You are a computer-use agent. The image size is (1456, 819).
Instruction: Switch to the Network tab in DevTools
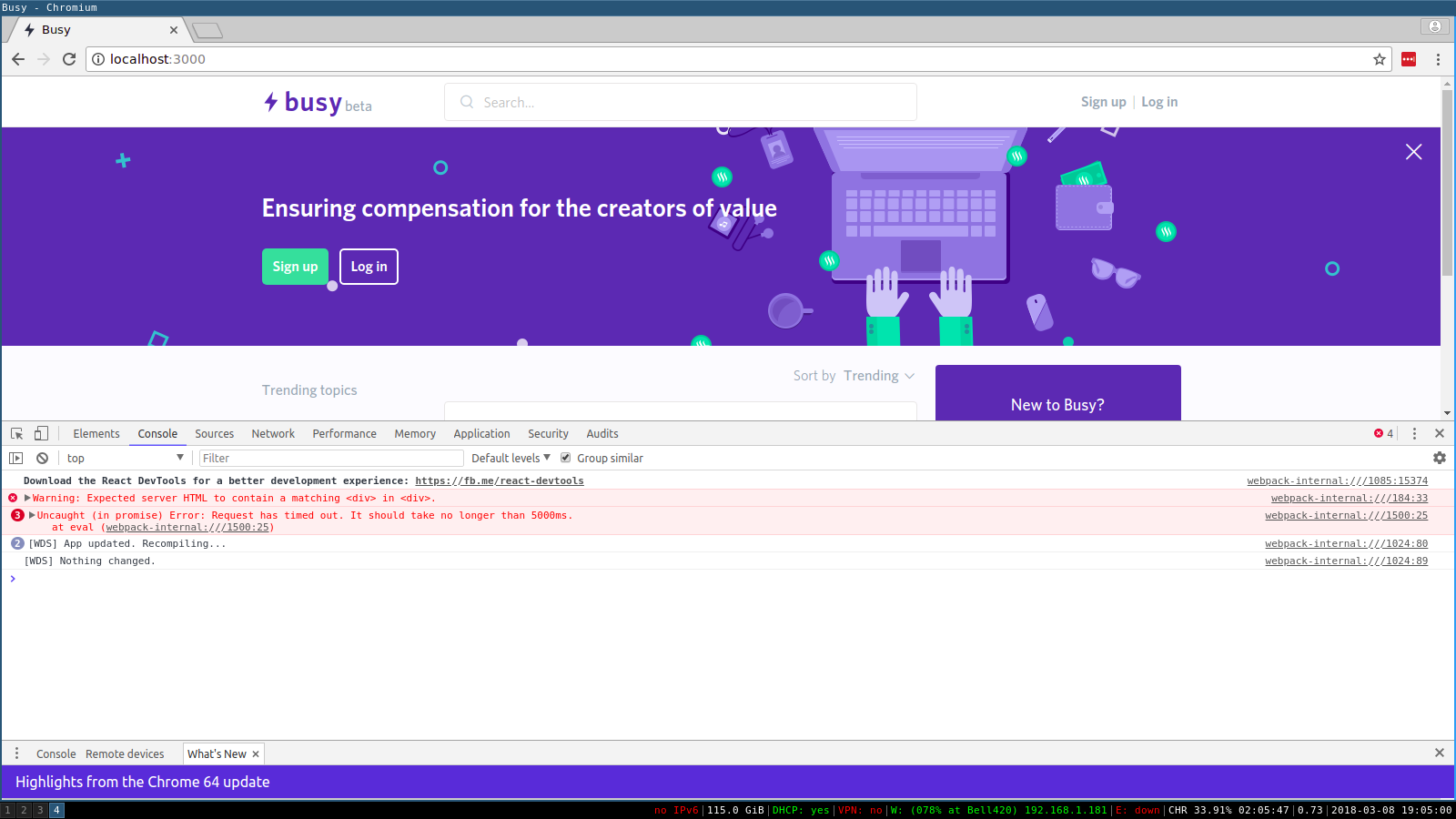(273, 433)
